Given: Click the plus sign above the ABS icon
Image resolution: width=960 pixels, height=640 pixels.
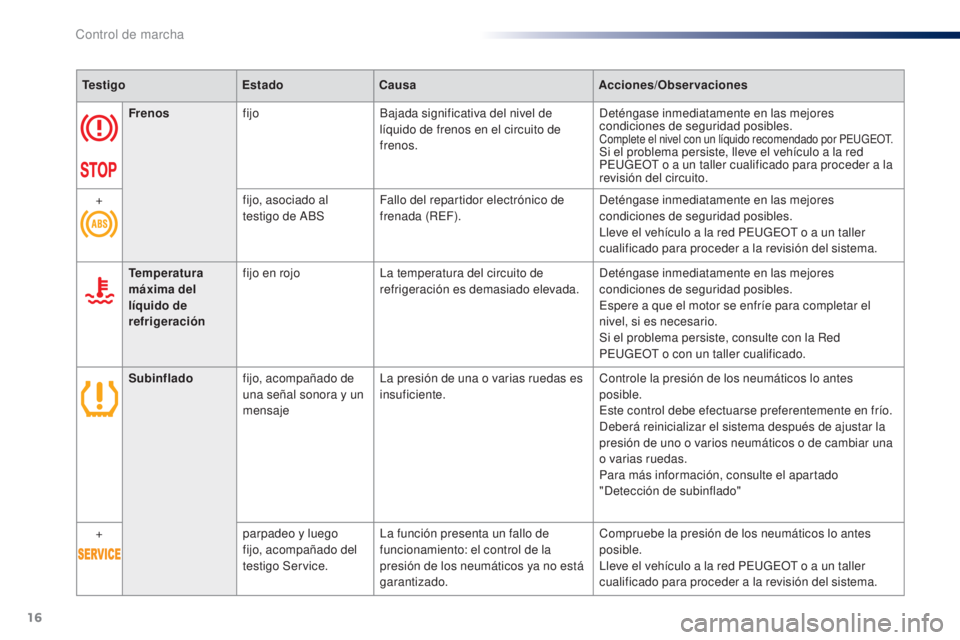Looking at the screenshot, I should click(x=99, y=201).
